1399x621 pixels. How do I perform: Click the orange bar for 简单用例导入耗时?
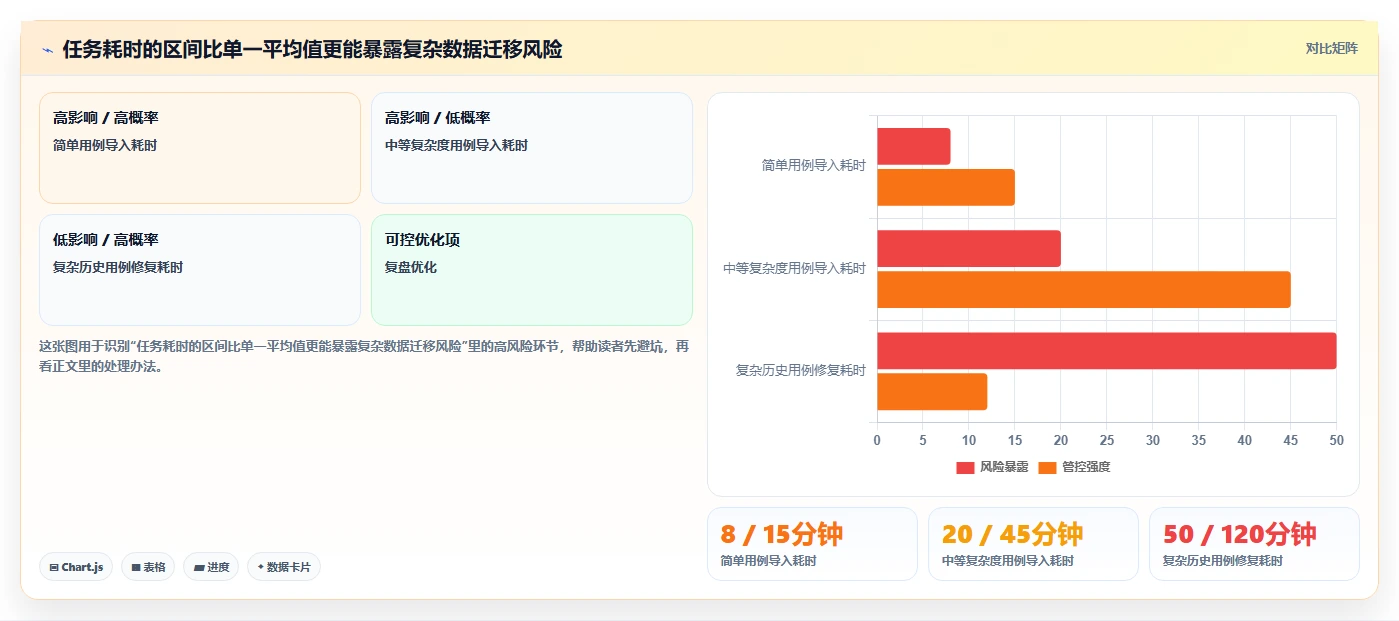point(946,187)
